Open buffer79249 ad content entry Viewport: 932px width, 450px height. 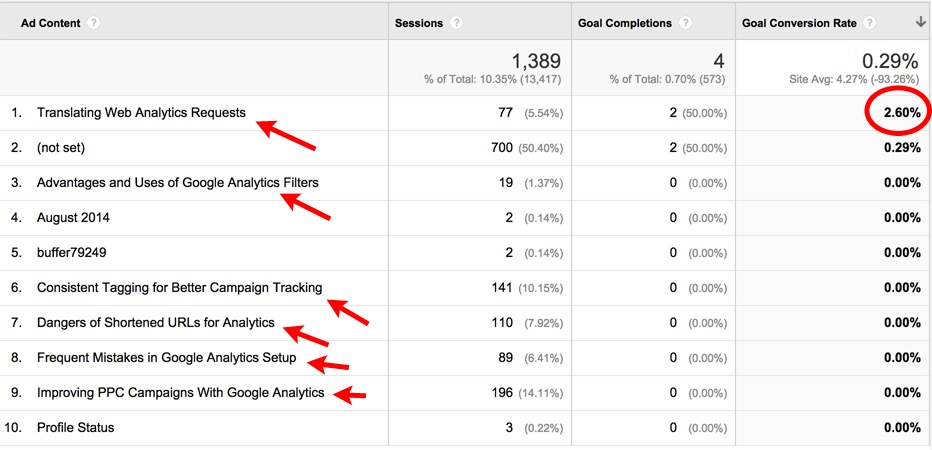click(x=71, y=253)
